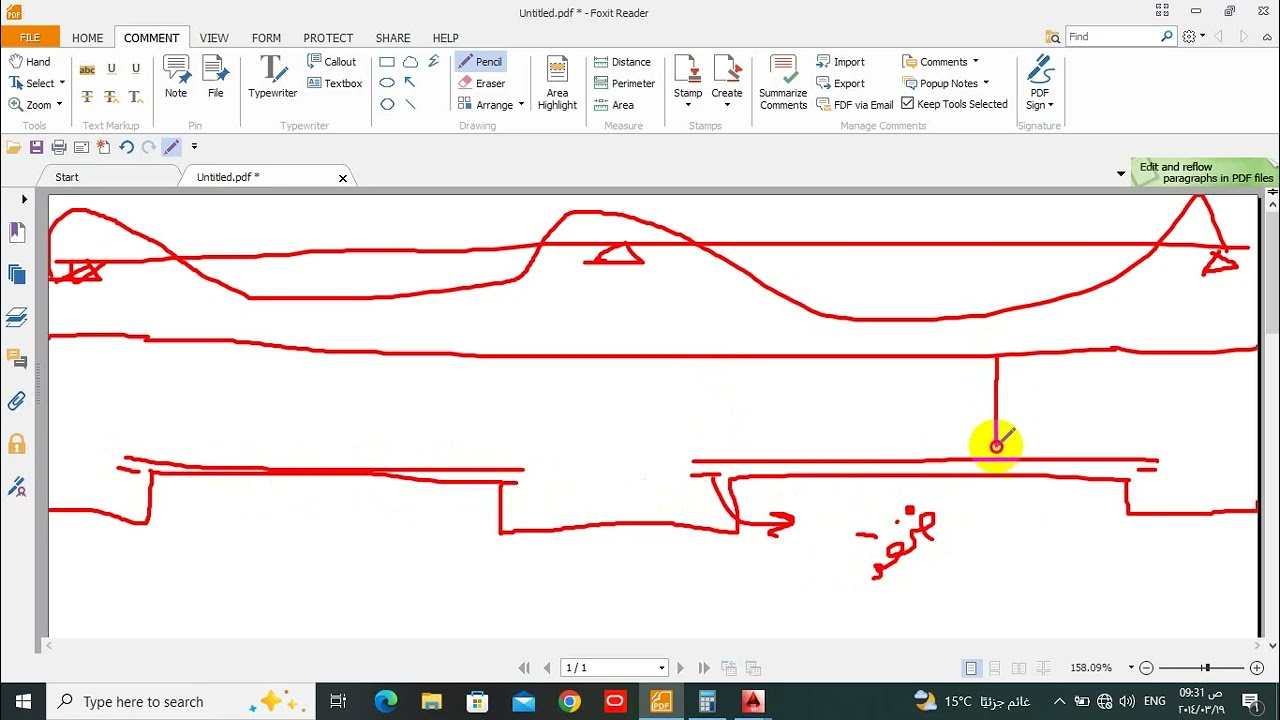This screenshot has height=720, width=1280.
Task: Switch to the SHARE ribbon tab
Action: click(393, 38)
